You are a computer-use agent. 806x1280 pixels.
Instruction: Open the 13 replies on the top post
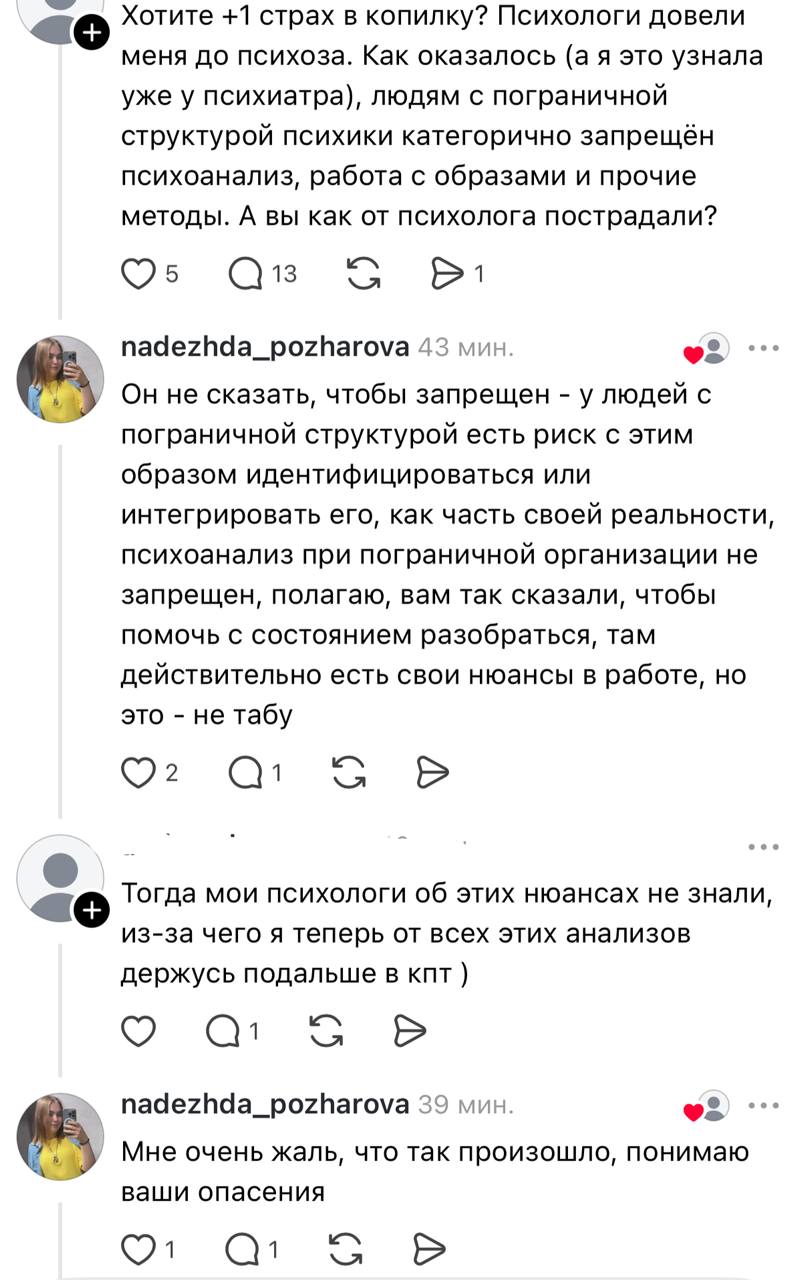pos(246,273)
